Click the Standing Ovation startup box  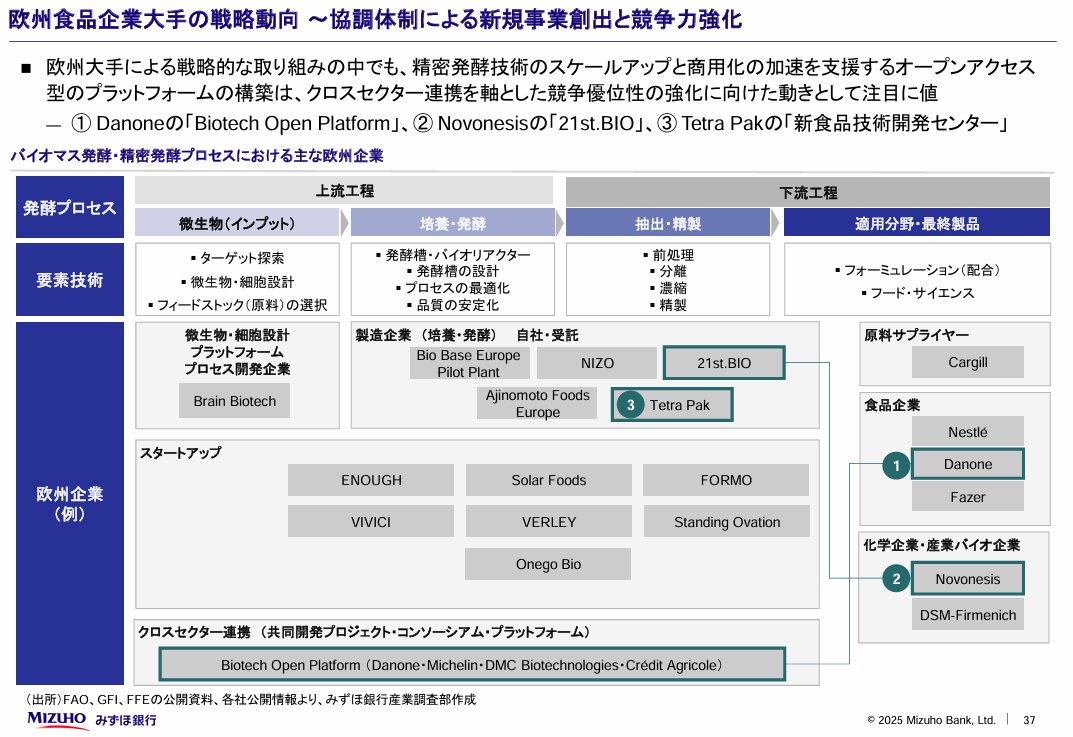(727, 522)
